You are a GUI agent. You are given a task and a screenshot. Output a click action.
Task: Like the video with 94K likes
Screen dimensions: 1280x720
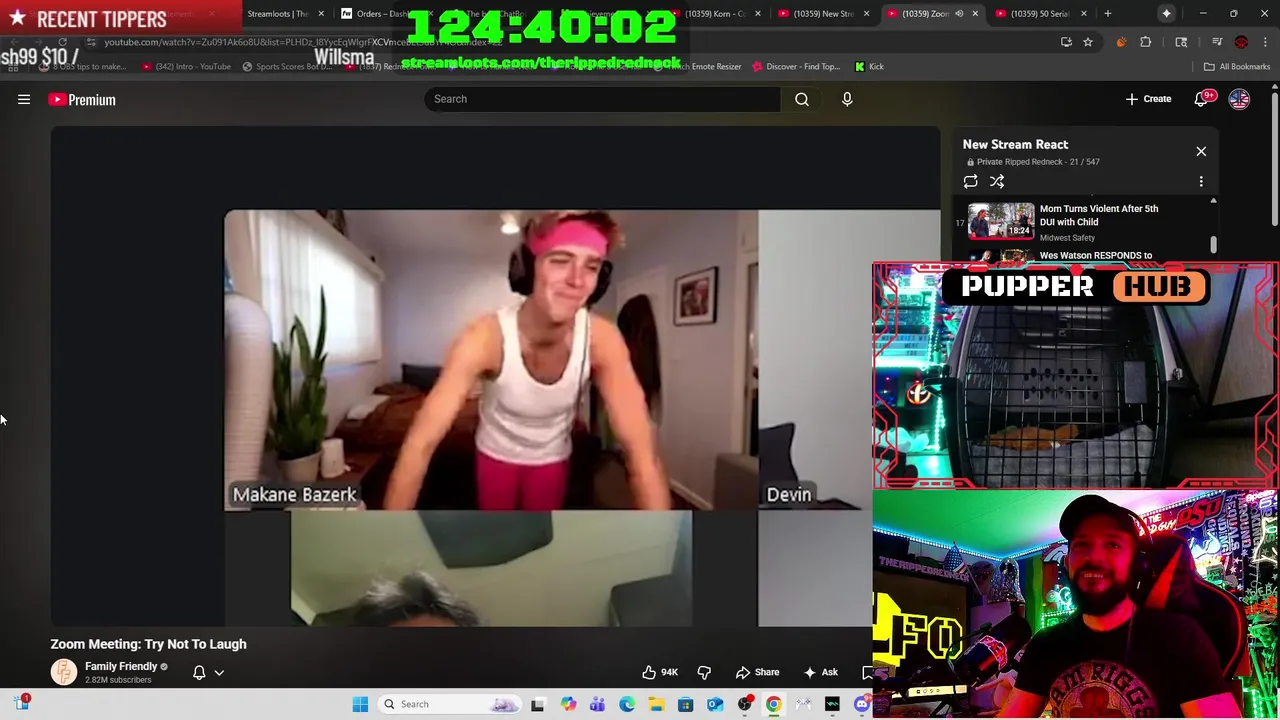[660, 672]
